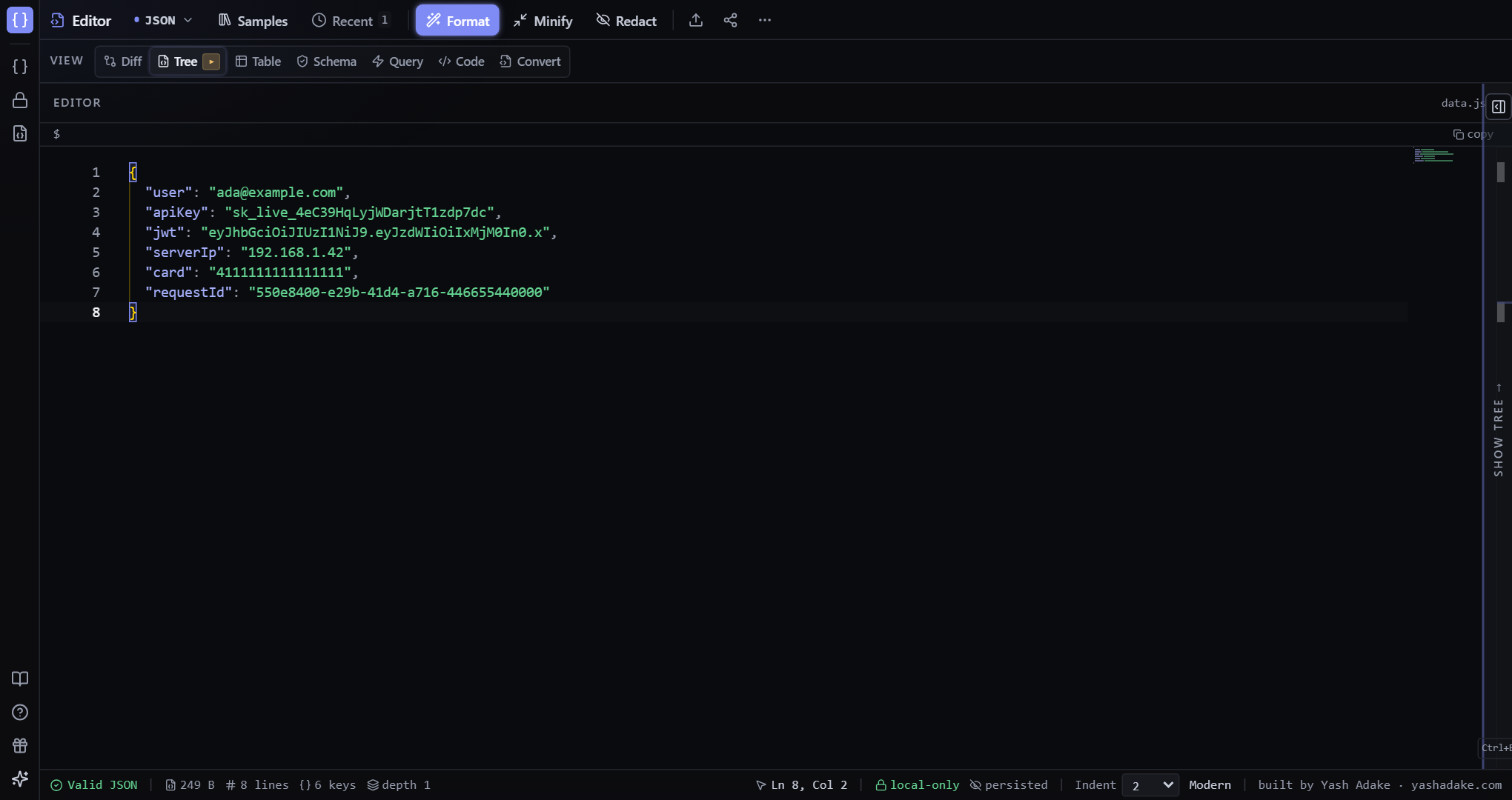Click the share icon in top bar
1512x800 pixels.
click(730, 20)
